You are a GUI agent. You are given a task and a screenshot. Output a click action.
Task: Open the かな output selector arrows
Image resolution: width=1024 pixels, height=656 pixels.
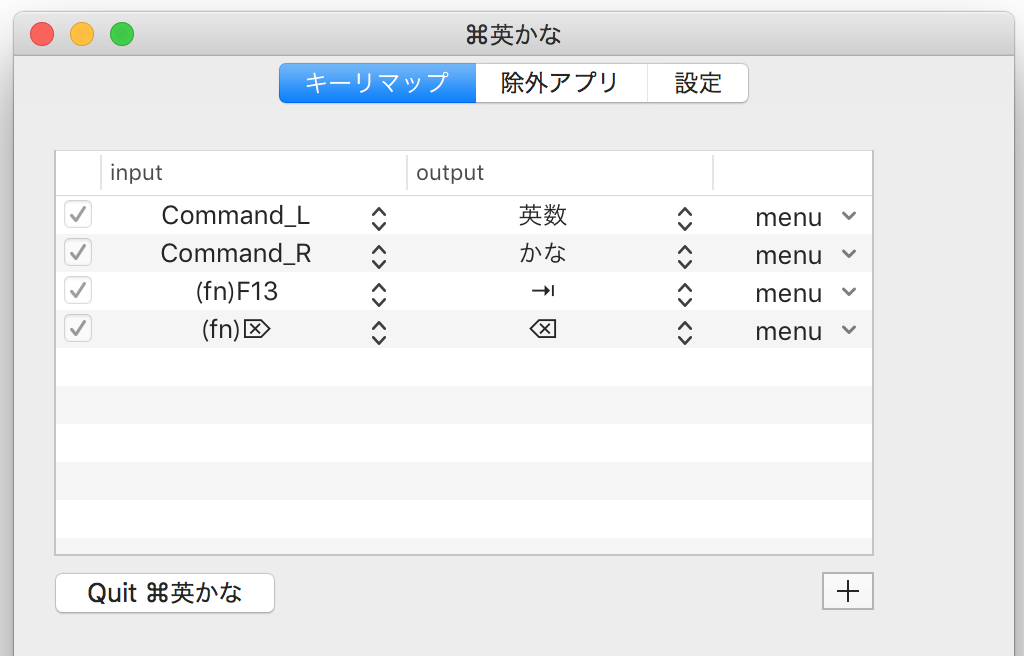[x=684, y=255]
